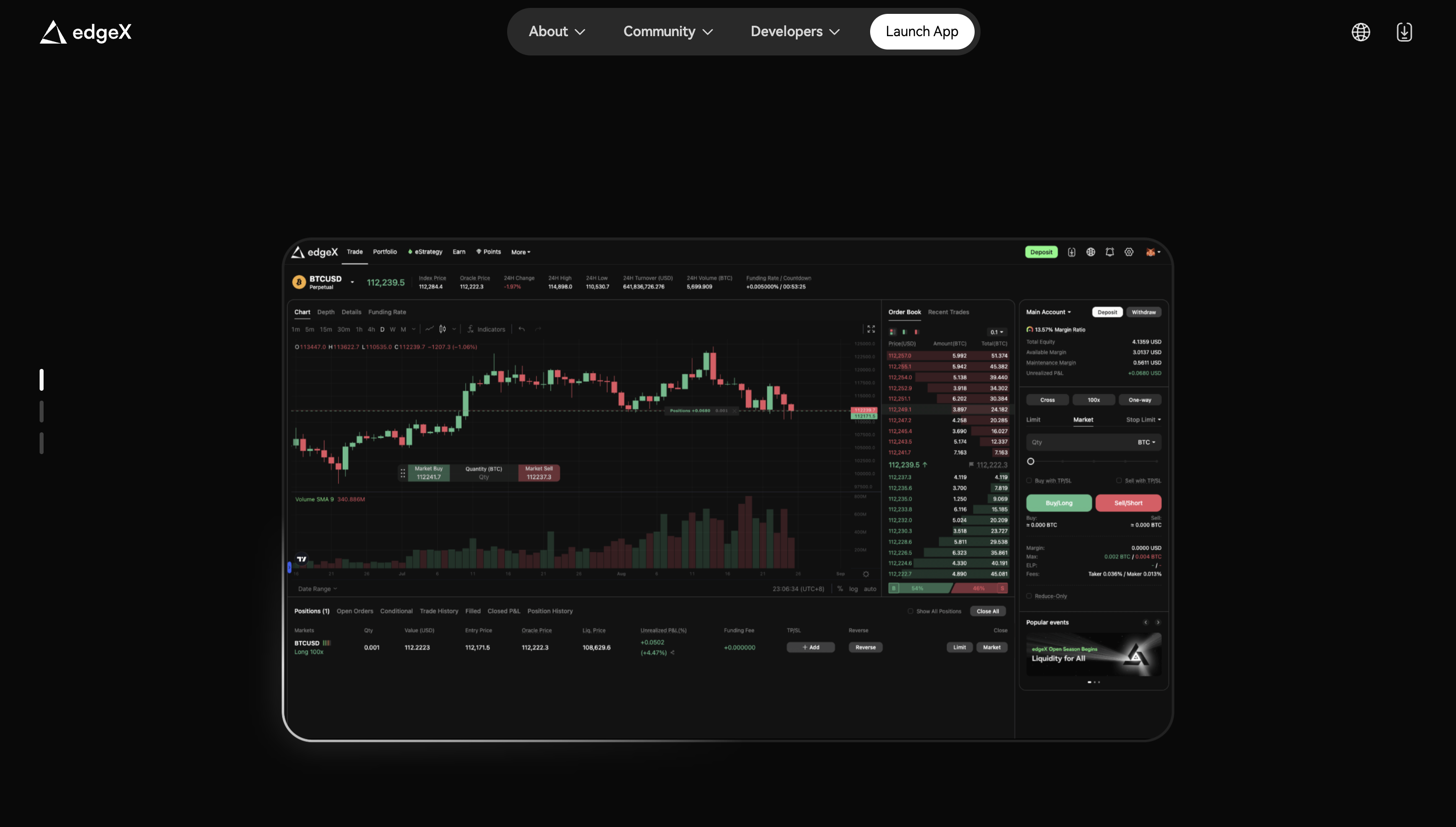This screenshot has height=827, width=1456.
Task: Open the Funding Rate chart tab
Action: pos(387,312)
